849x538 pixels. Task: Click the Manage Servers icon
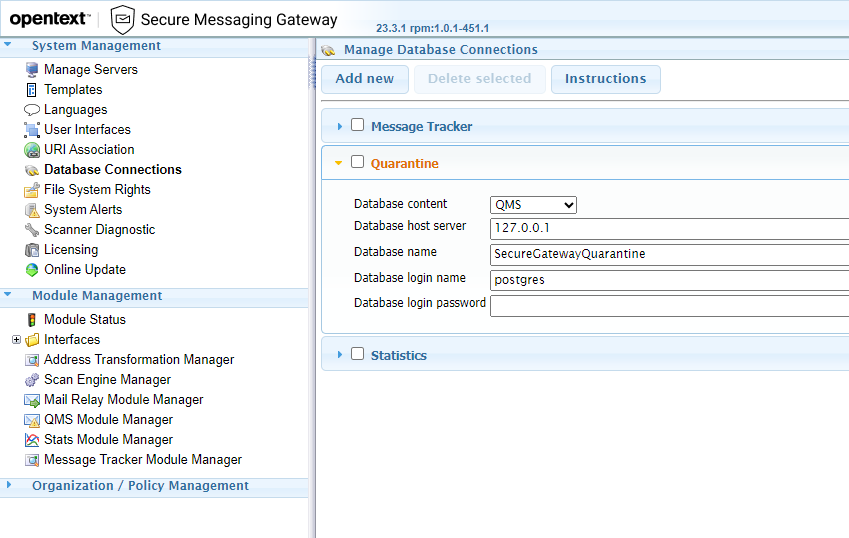(x=32, y=70)
